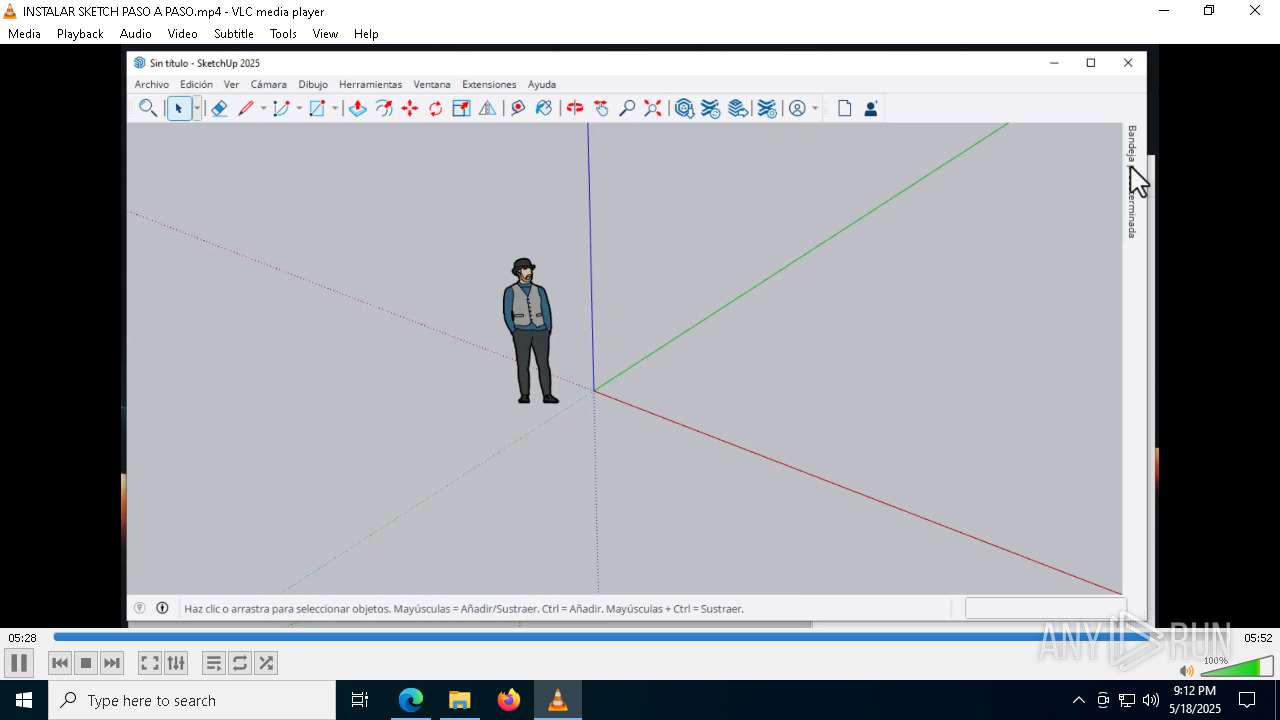Open 3D Warehouse from the toolbar

tap(684, 108)
